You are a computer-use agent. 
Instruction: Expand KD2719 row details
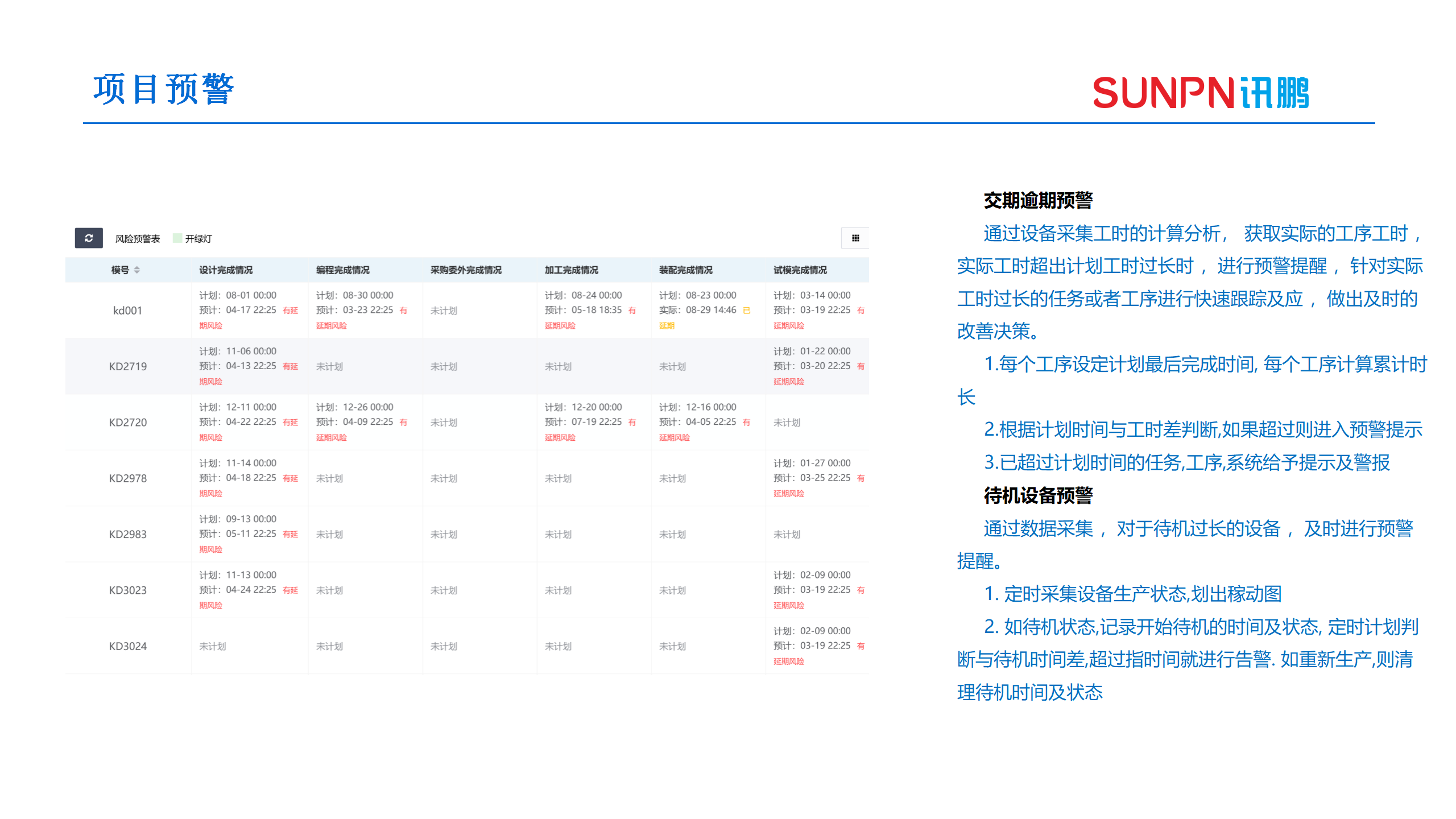click(128, 366)
